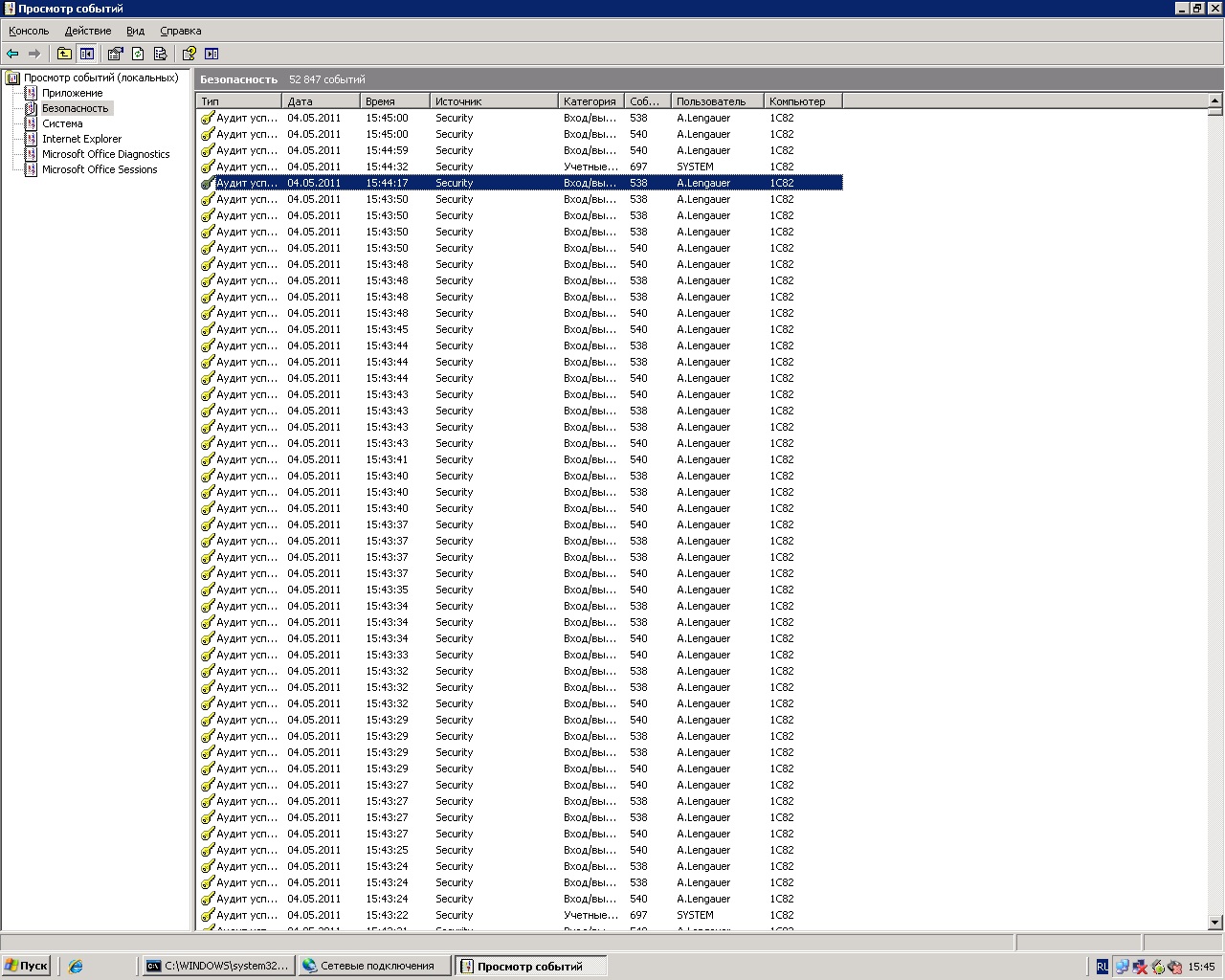Switch to Сетевые подключения taskbar window
The height and width of the screenshot is (980, 1225).
374,966
